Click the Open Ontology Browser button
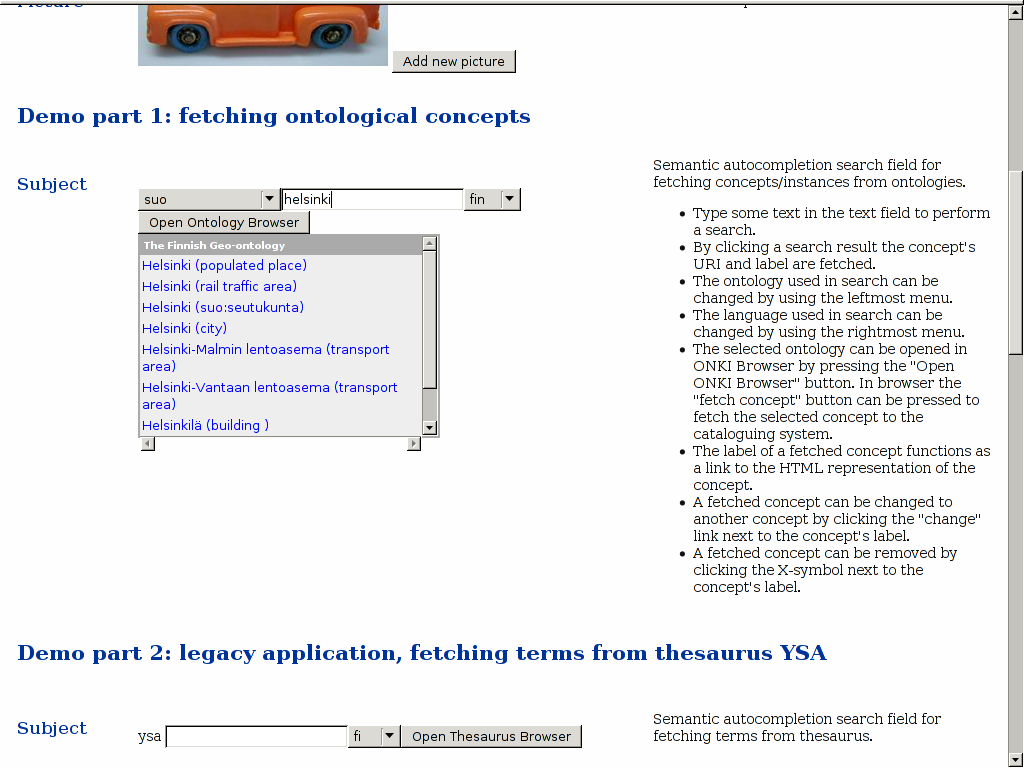The height and width of the screenshot is (768, 1024). pyautogui.click(x=224, y=223)
